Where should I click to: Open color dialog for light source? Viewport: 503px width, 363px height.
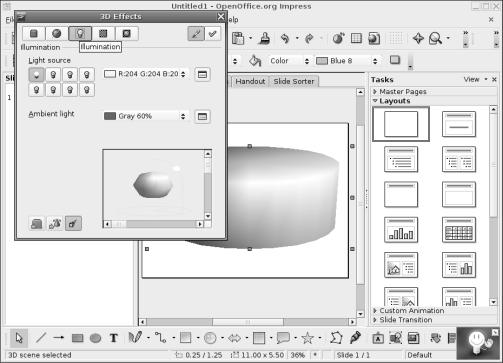pyautogui.click(x=202, y=74)
